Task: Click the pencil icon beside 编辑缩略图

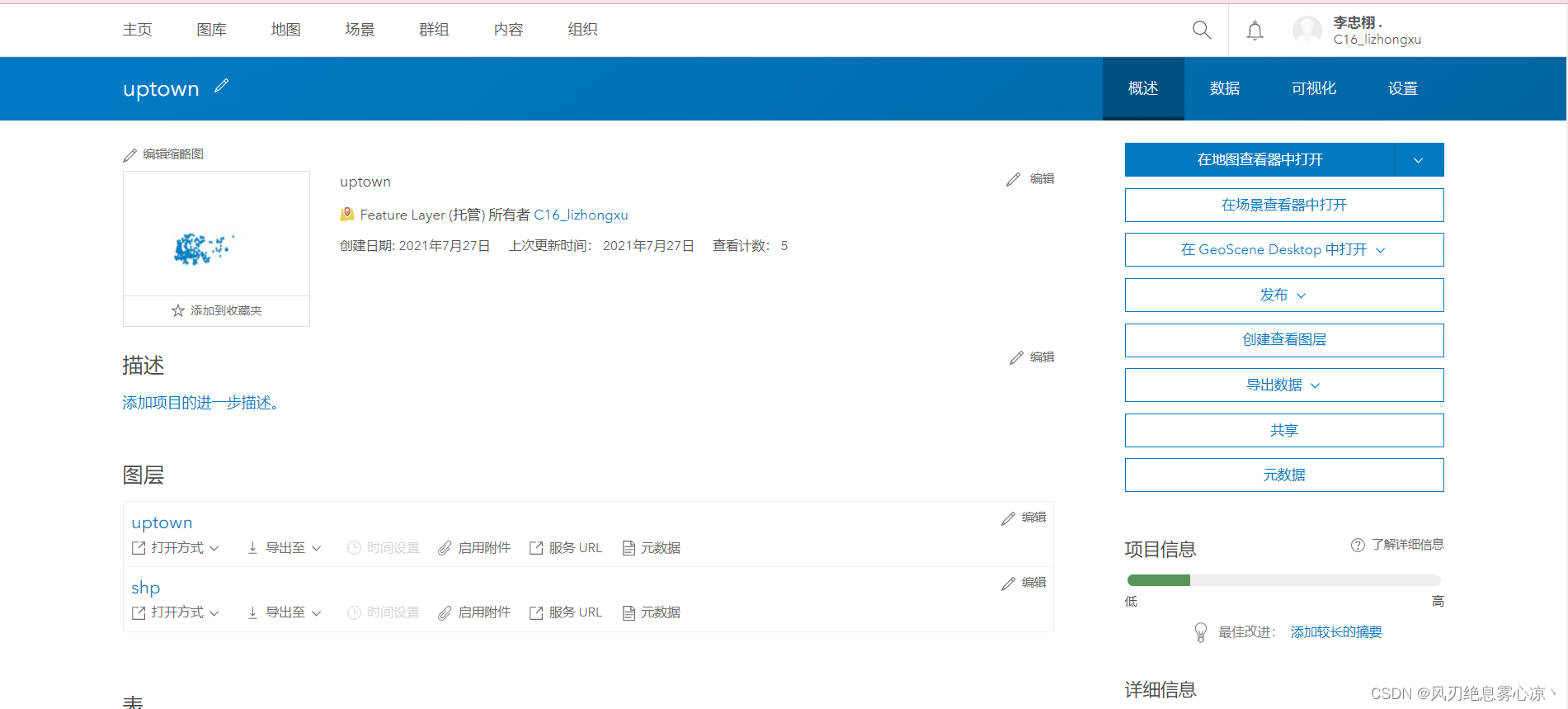Action: pyautogui.click(x=129, y=154)
